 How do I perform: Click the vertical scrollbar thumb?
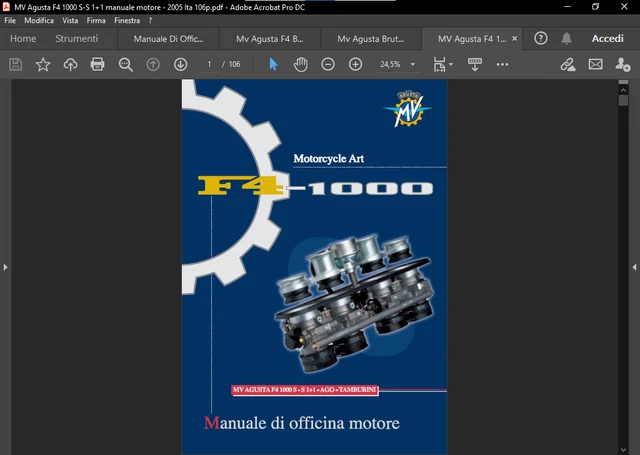tap(623, 101)
